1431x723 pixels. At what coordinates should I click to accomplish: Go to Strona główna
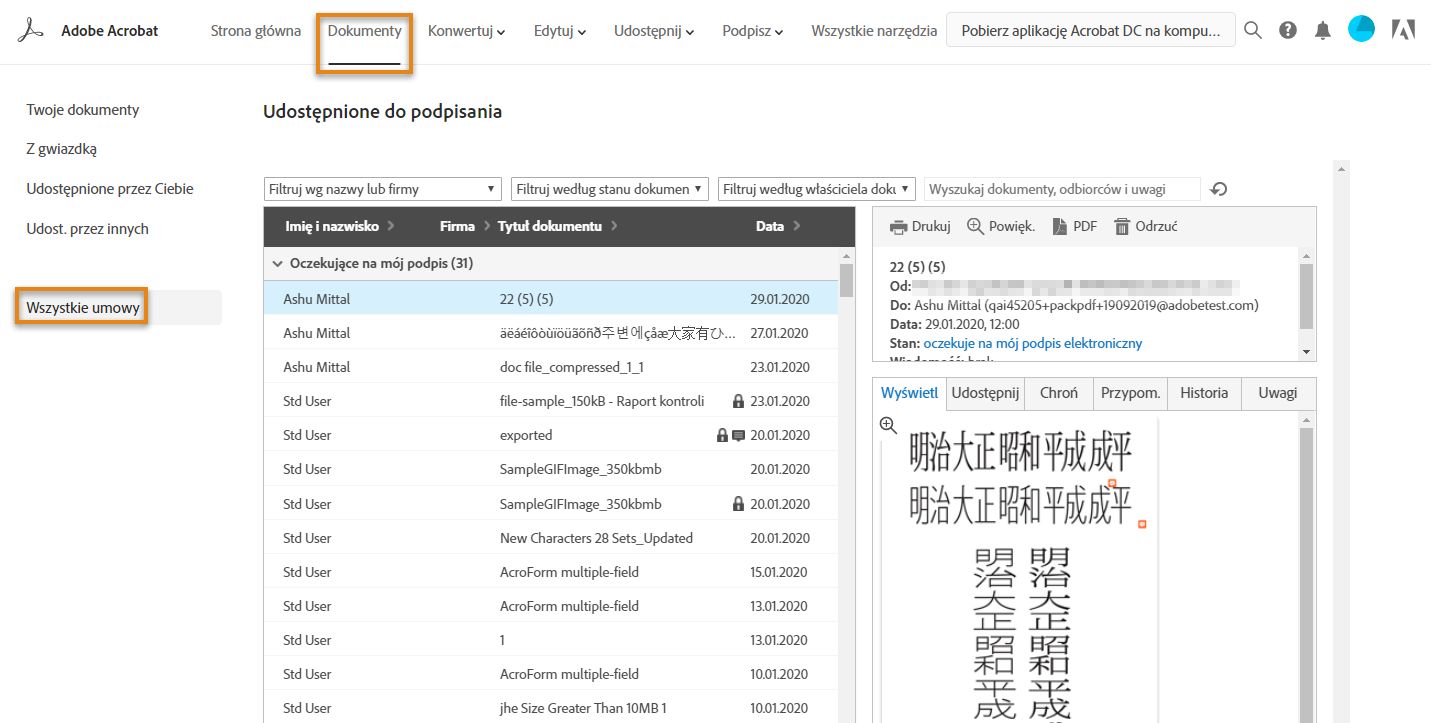coord(256,31)
